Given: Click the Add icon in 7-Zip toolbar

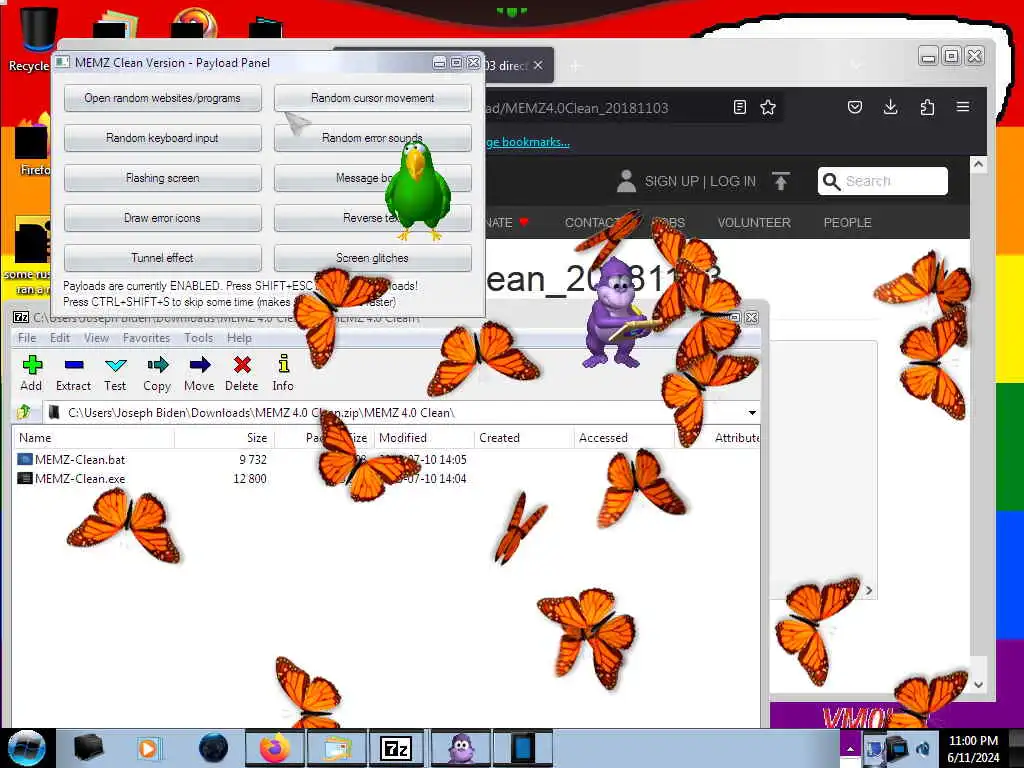Looking at the screenshot, I should tap(31, 365).
